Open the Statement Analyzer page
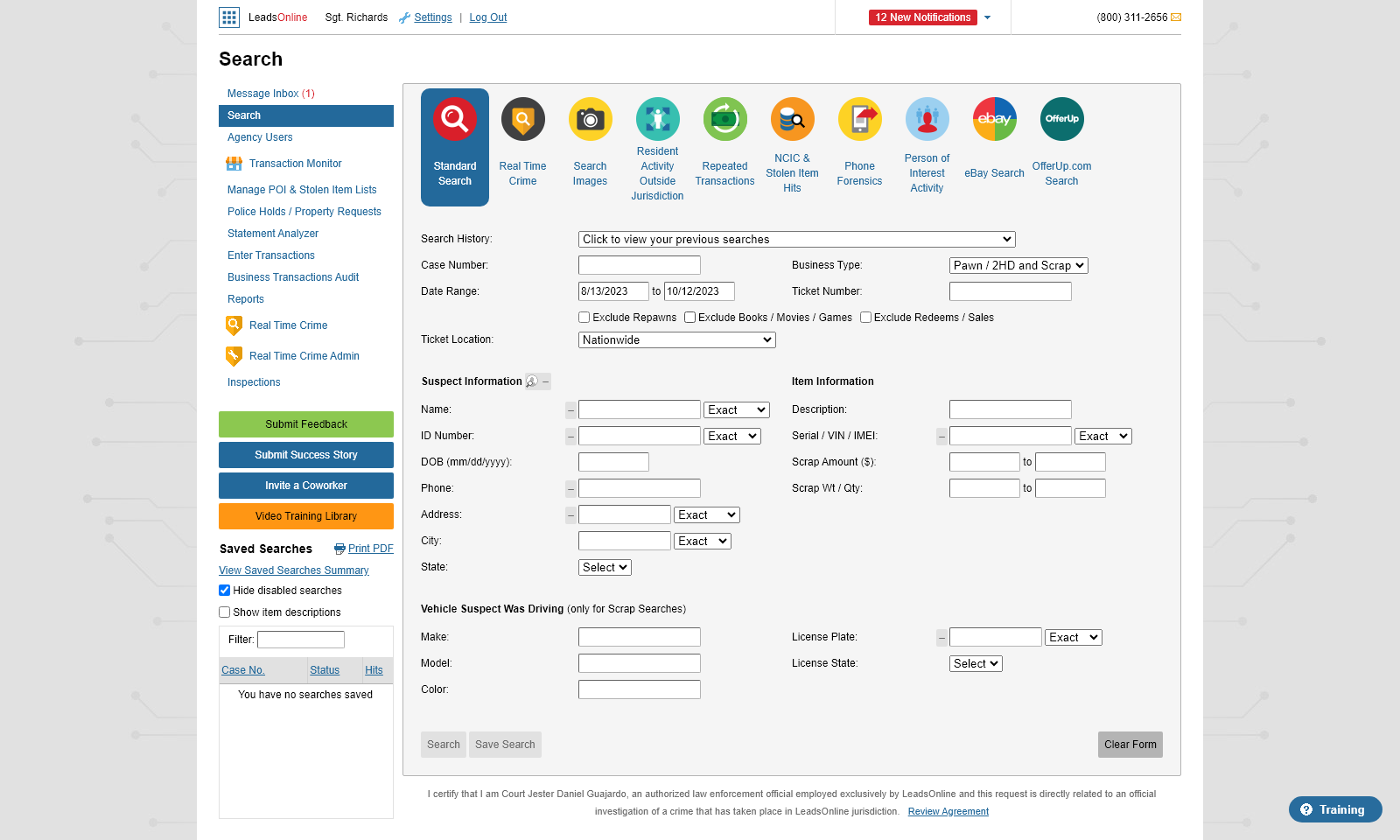 [272, 233]
